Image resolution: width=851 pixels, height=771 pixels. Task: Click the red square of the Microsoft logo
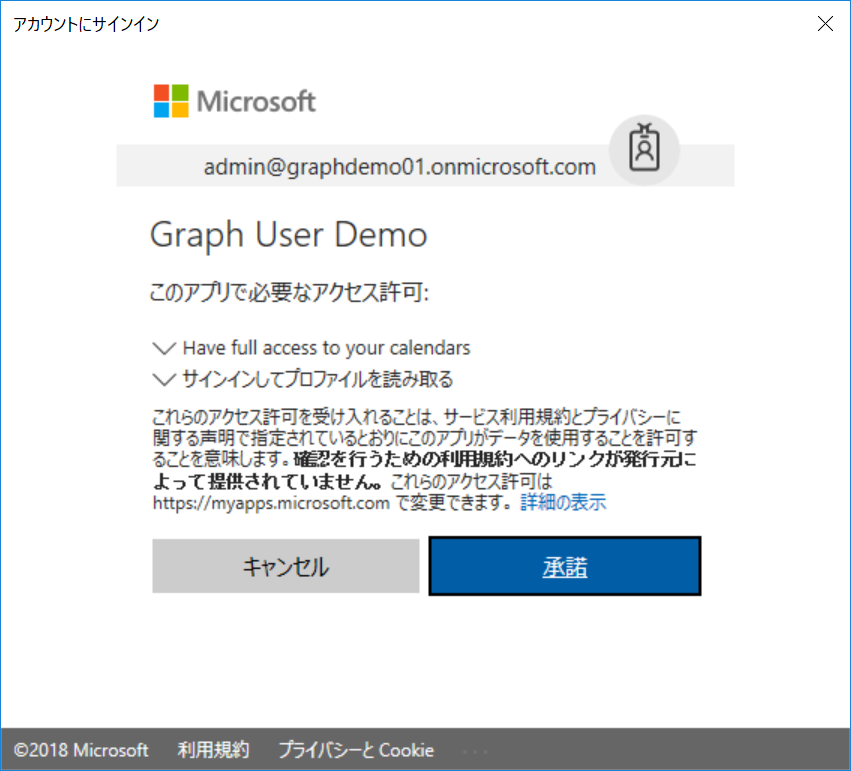[161, 92]
